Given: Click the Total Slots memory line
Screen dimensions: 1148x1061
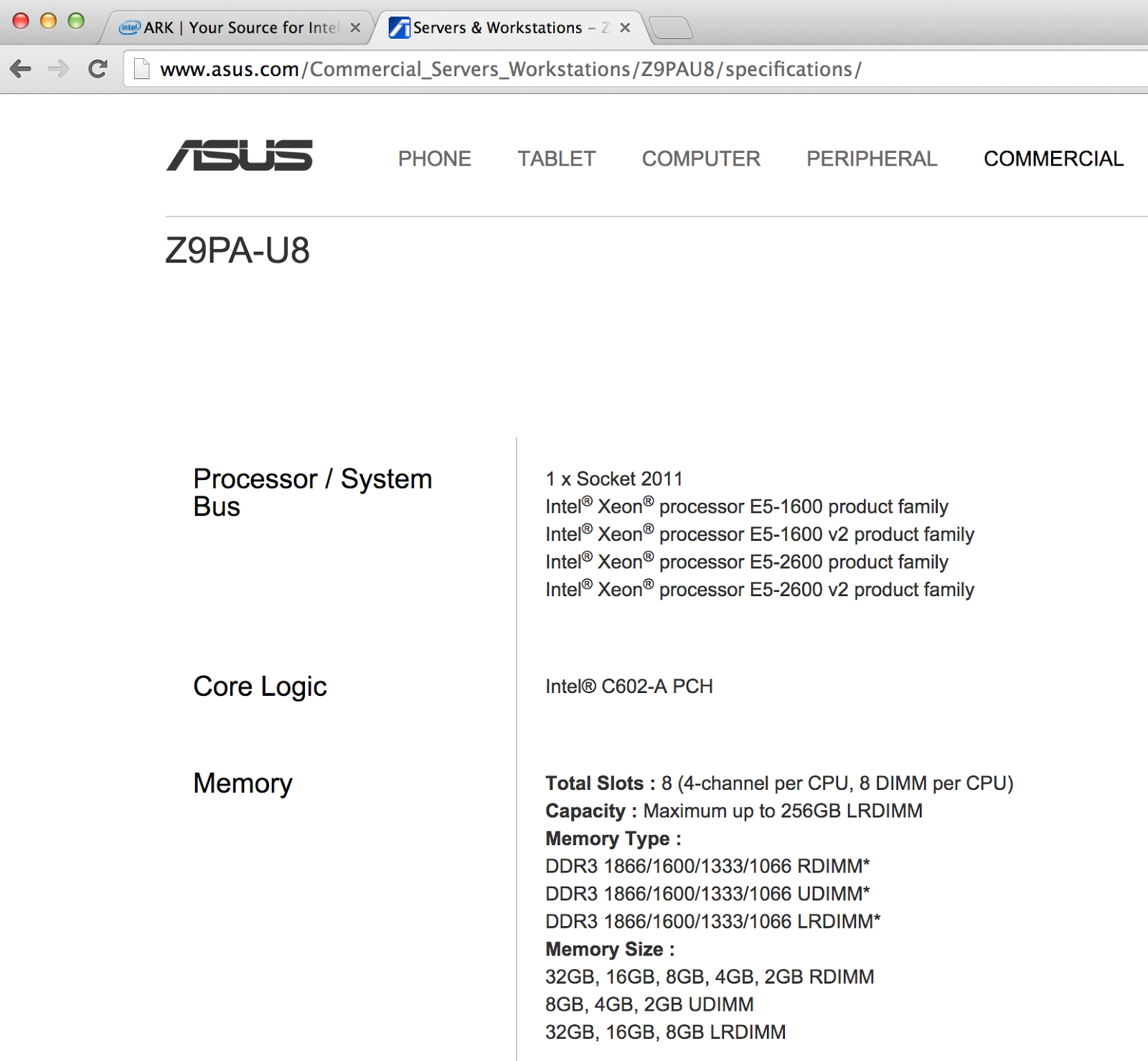Looking at the screenshot, I should 779,783.
